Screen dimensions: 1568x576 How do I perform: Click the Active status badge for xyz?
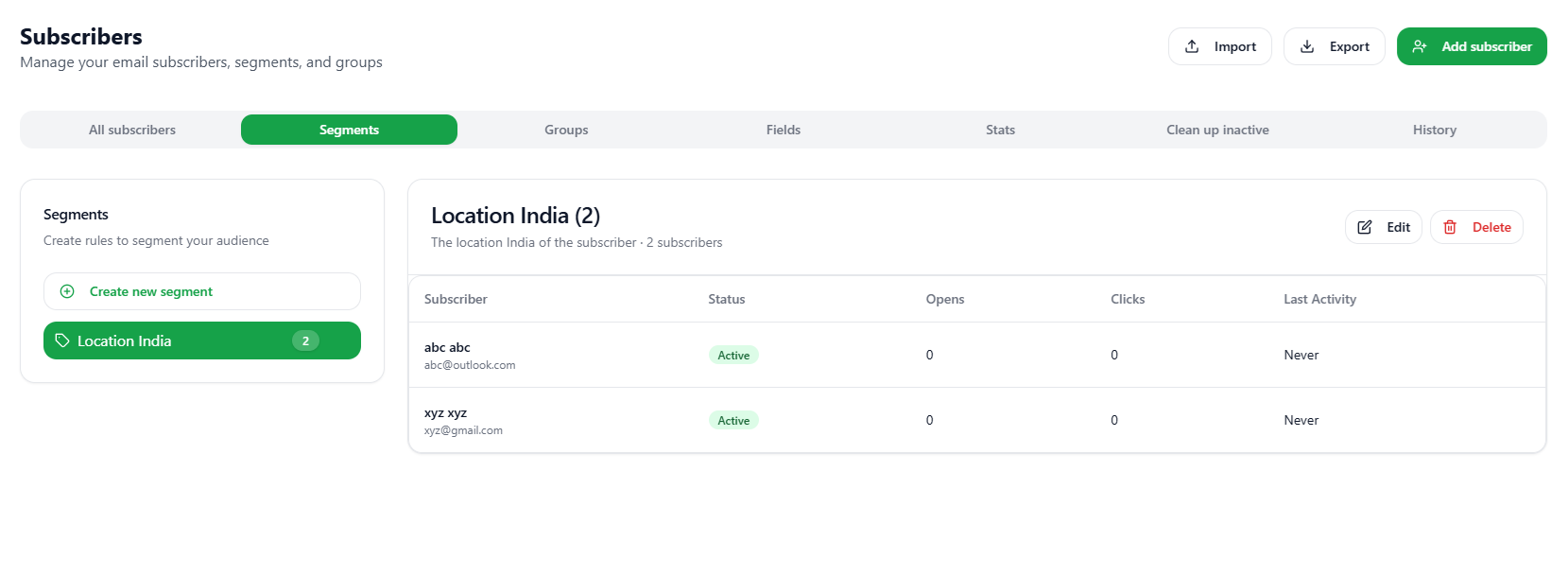tap(733, 421)
